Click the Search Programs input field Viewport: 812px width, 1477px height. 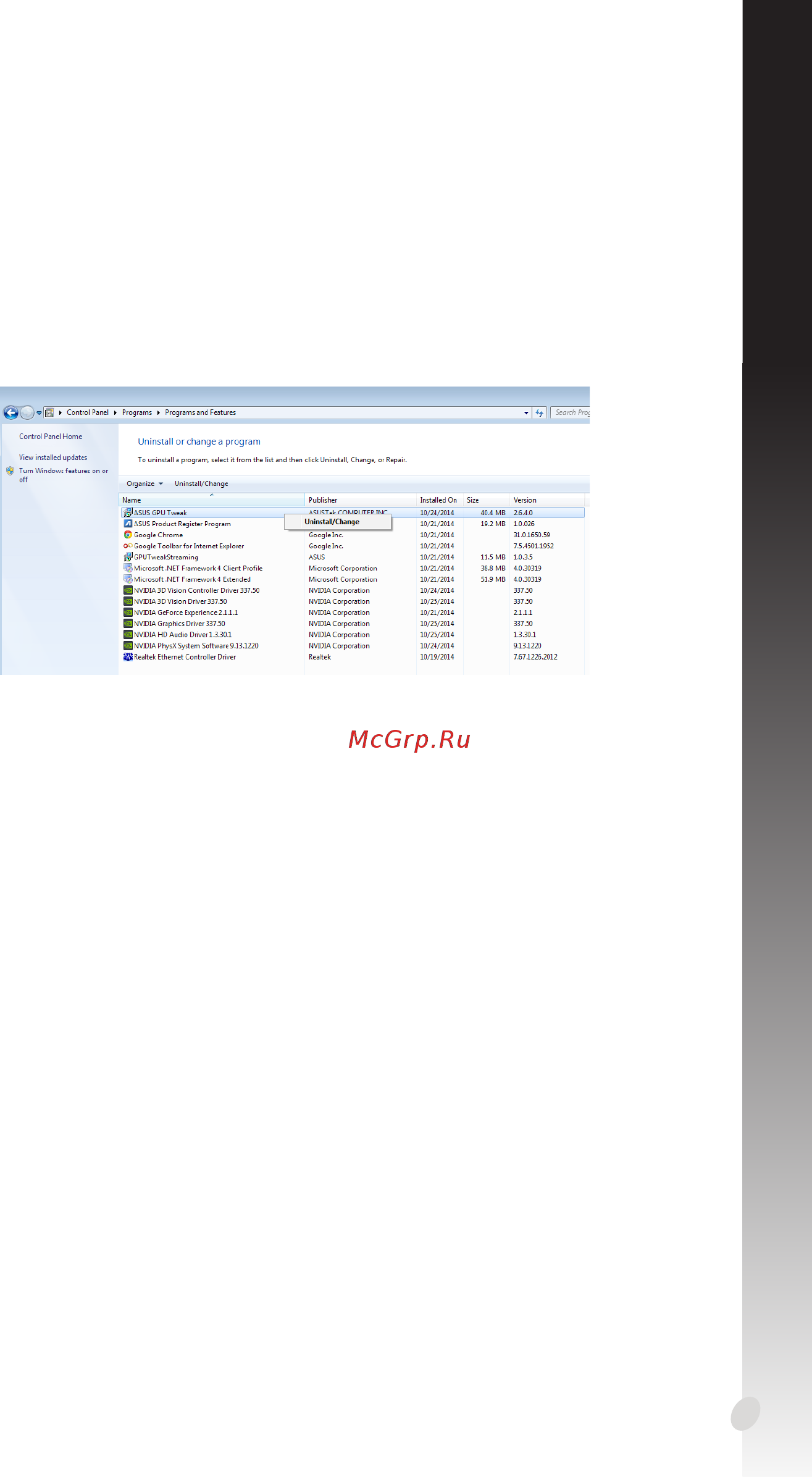(x=571, y=412)
